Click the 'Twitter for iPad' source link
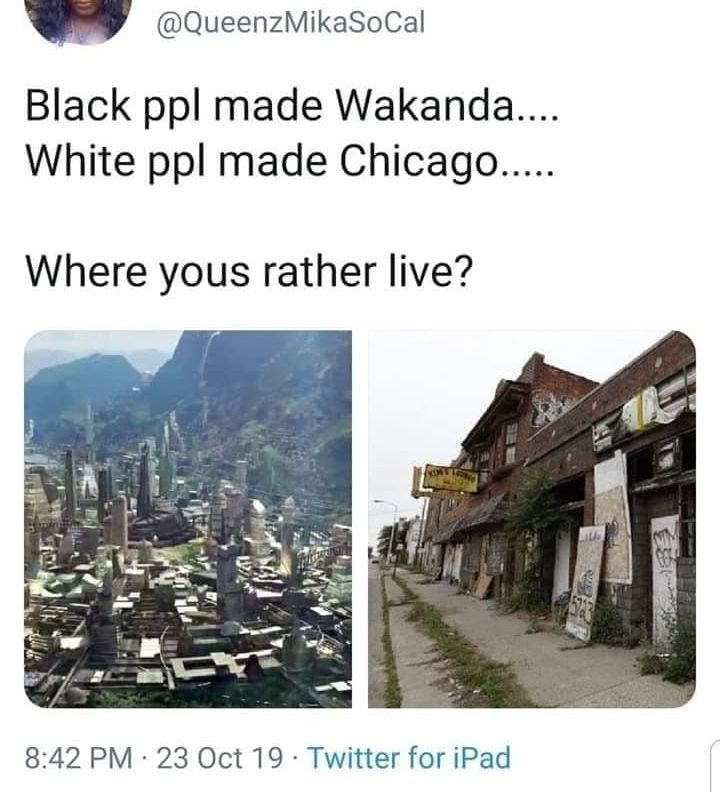720x792 pixels. (x=409, y=758)
